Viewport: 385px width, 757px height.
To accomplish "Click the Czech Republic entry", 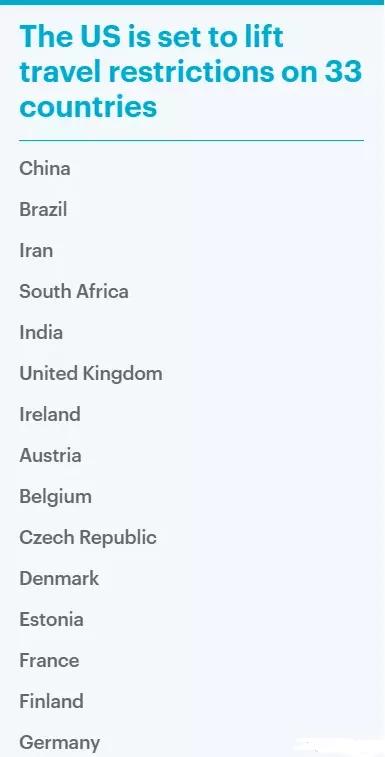I will pyautogui.click(x=88, y=538).
